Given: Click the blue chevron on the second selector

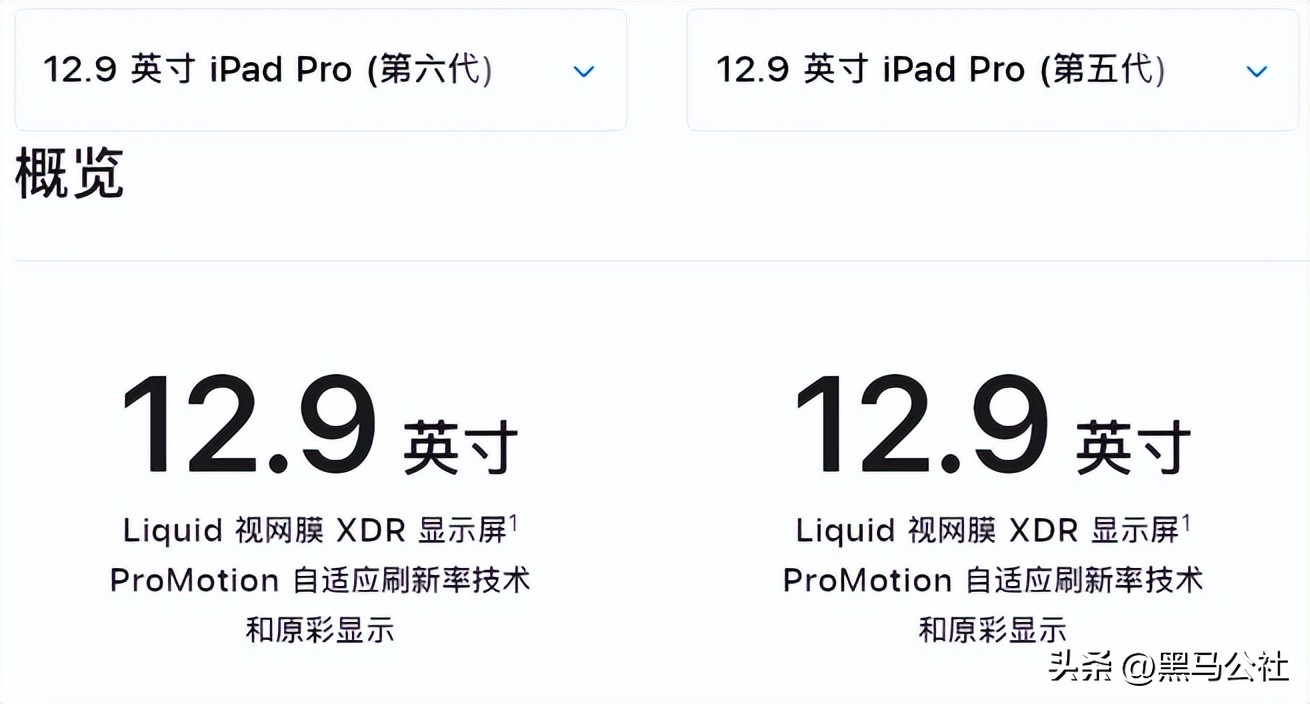Looking at the screenshot, I should 1257,71.
